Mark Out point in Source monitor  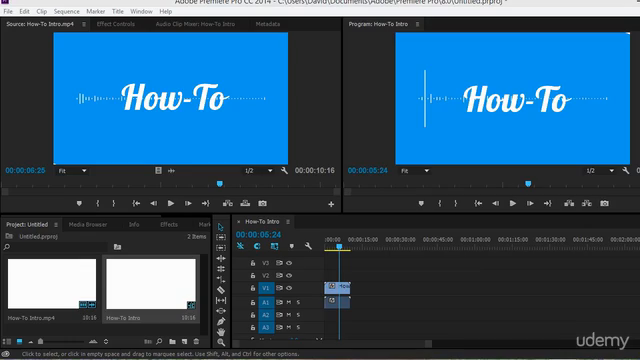pyautogui.click(x=113, y=203)
